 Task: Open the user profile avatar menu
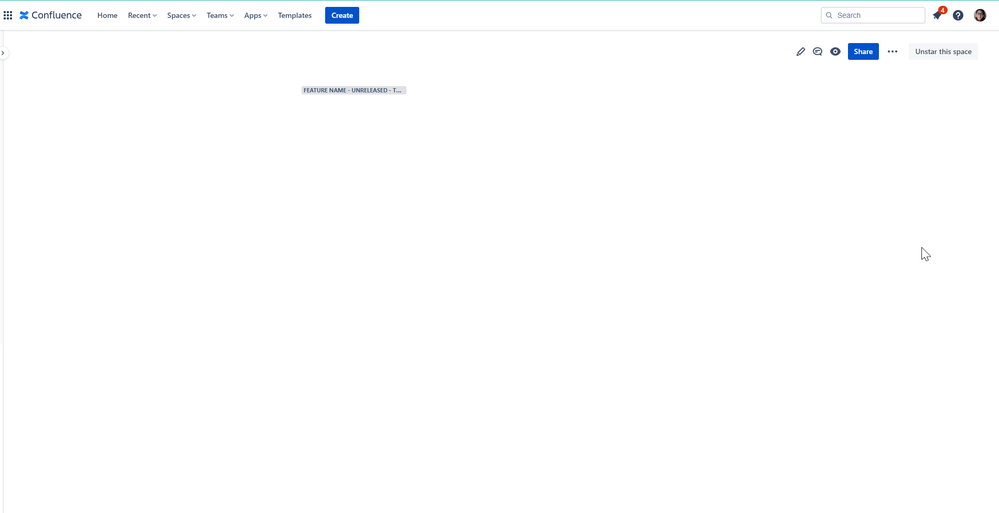980,15
